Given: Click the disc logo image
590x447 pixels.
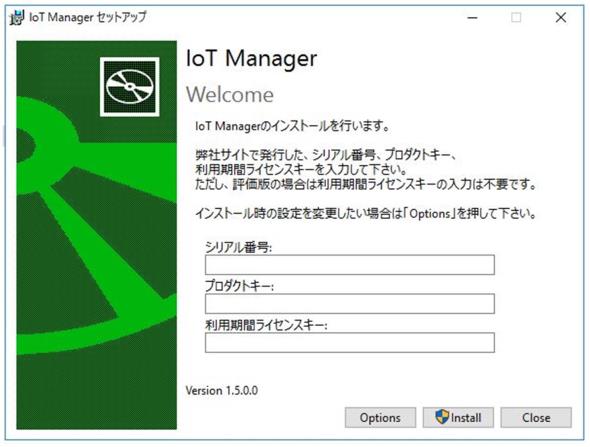Looking at the screenshot, I should [130, 87].
